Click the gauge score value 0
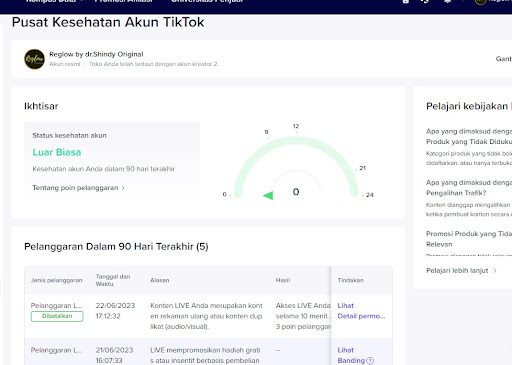Image resolution: width=512 pixels, height=365 pixels. coord(296,192)
